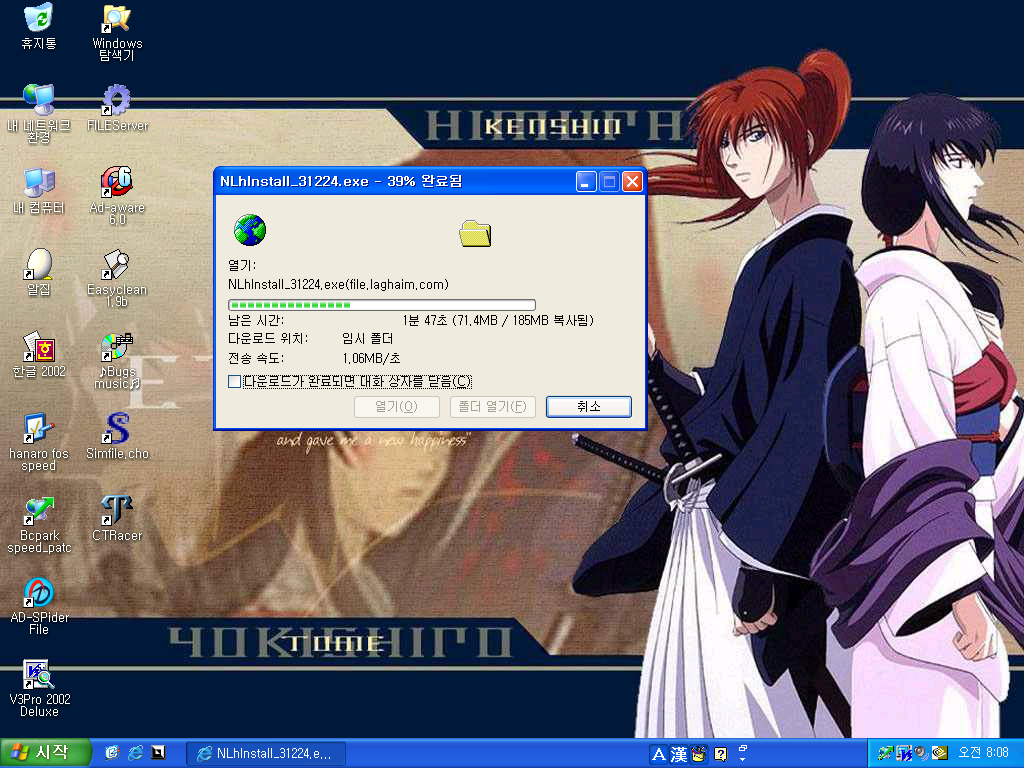This screenshot has height=768, width=1024.
Task: Select the FILEServer gear shortcut
Action: 117,108
